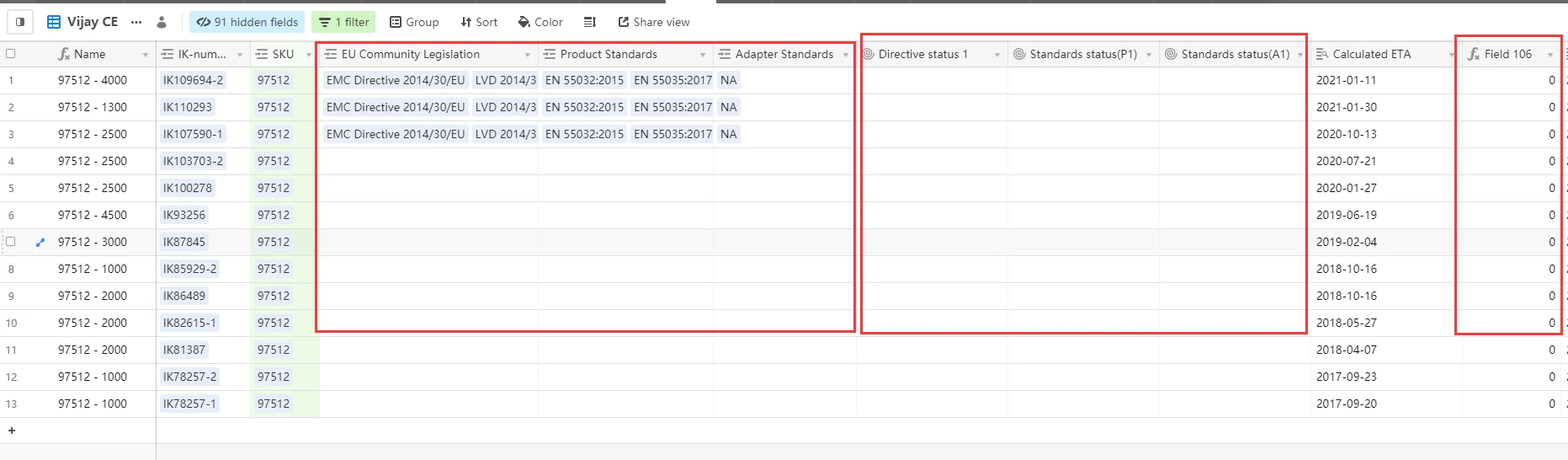The width and height of the screenshot is (1568, 460).
Task: Click lookup icon in Standards status(A1) header
Action: tap(1171, 54)
